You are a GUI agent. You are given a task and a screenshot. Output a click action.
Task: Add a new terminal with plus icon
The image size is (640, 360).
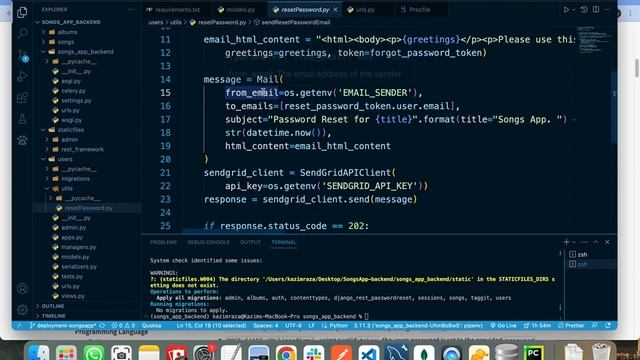point(566,242)
